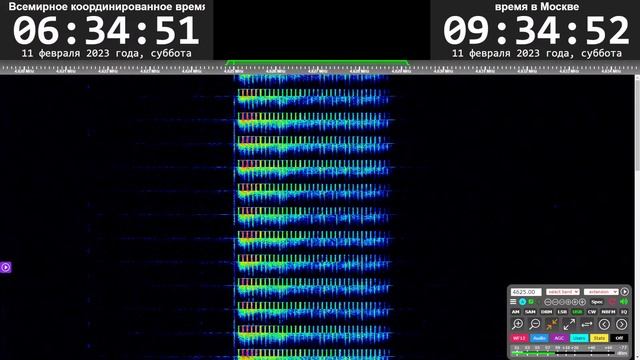Click the black Off tab

(619, 338)
